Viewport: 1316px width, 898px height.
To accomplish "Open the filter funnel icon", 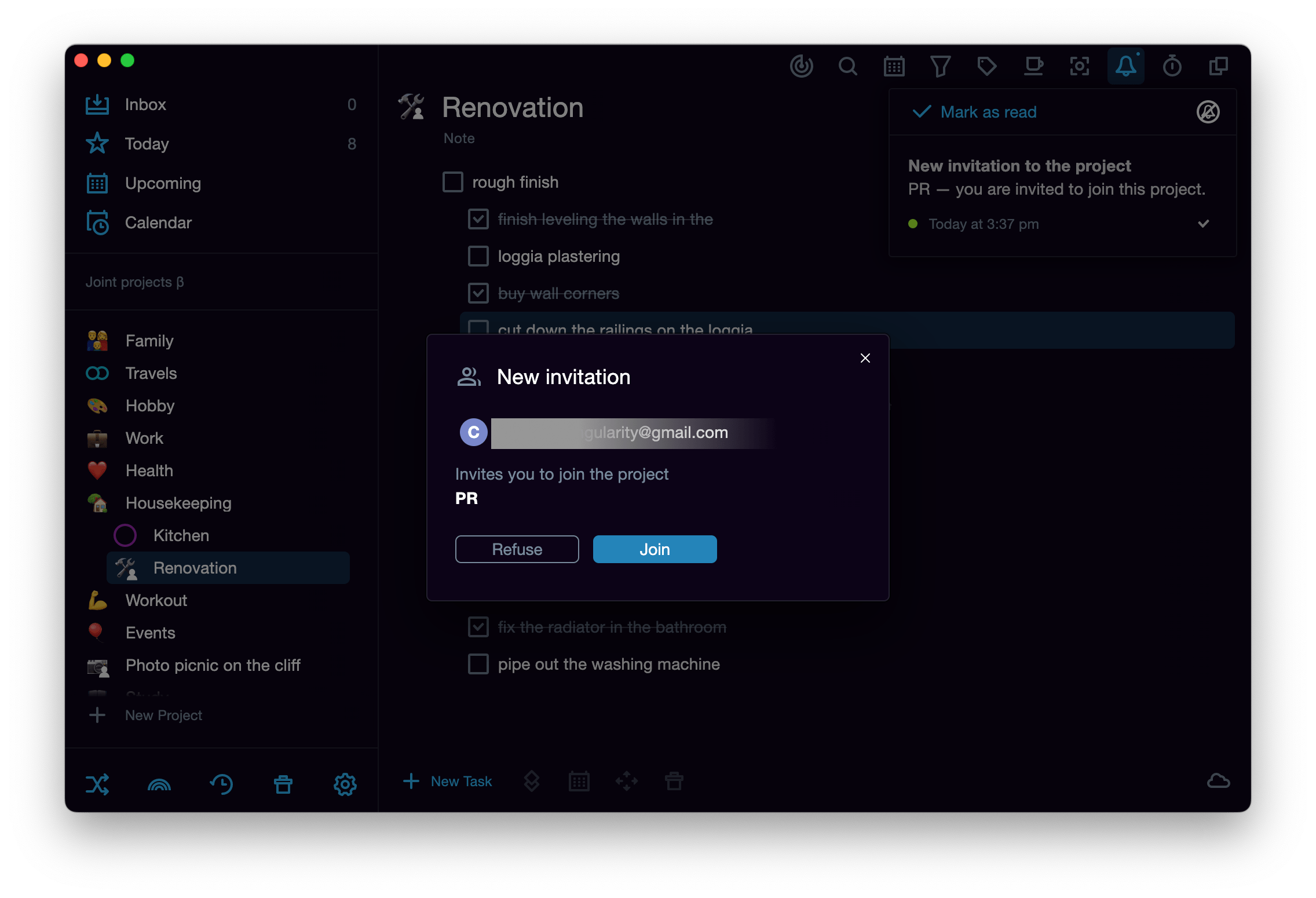I will coord(940,66).
